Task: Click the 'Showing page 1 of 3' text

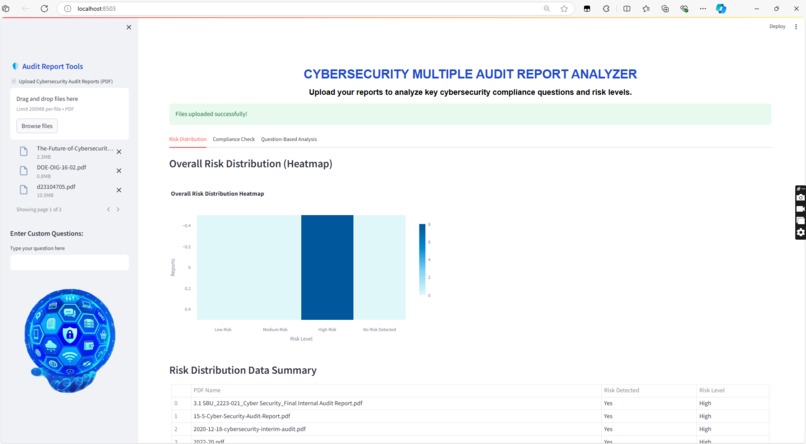Action: (39, 210)
